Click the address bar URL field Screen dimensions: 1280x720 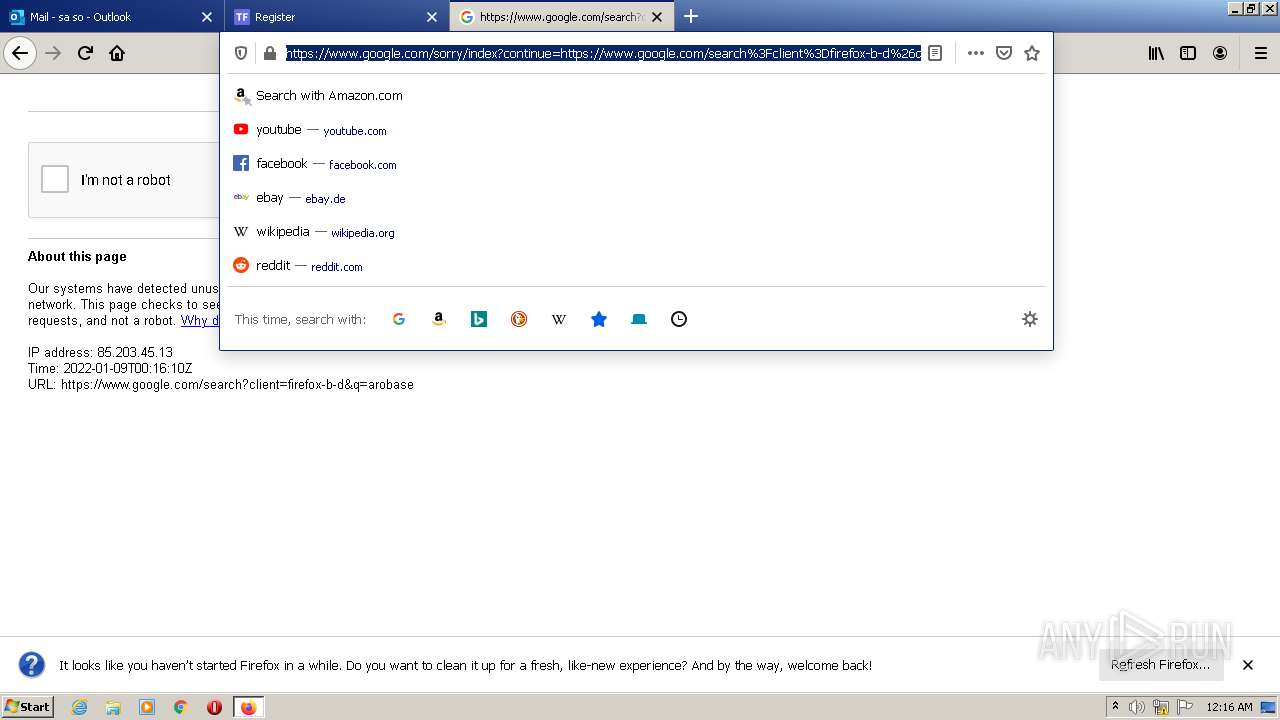(x=603, y=53)
